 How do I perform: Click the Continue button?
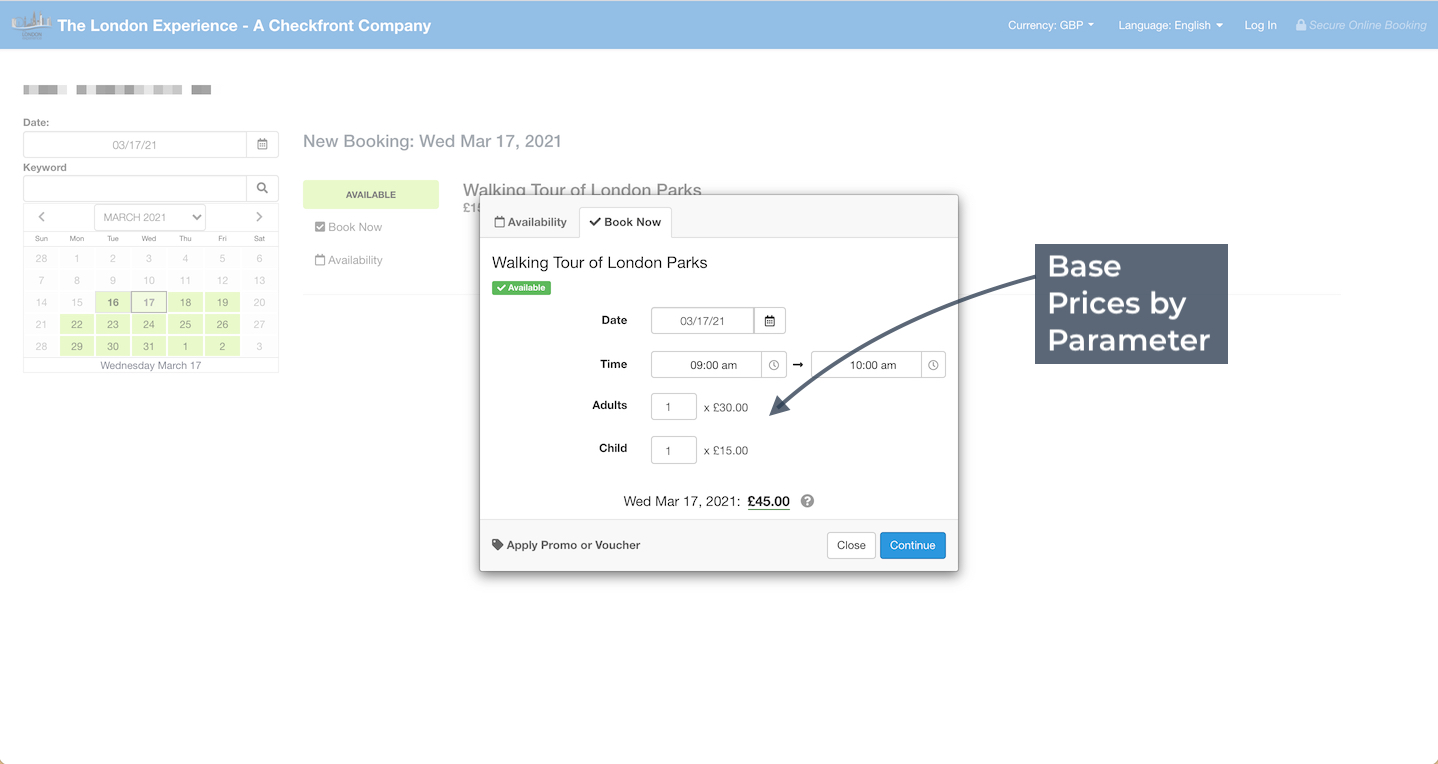coord(912,545)
